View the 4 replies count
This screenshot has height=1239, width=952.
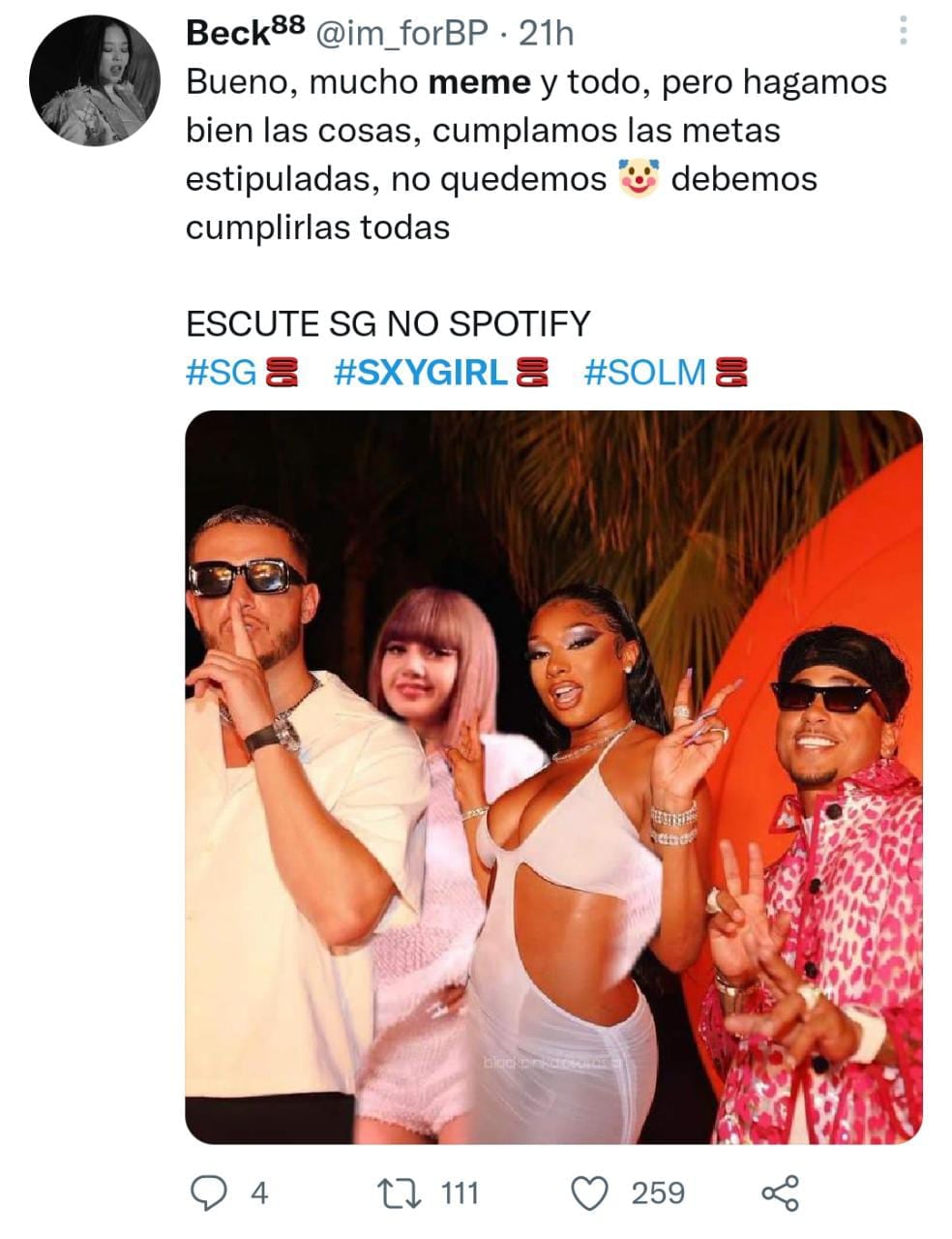click(258, 1194)
